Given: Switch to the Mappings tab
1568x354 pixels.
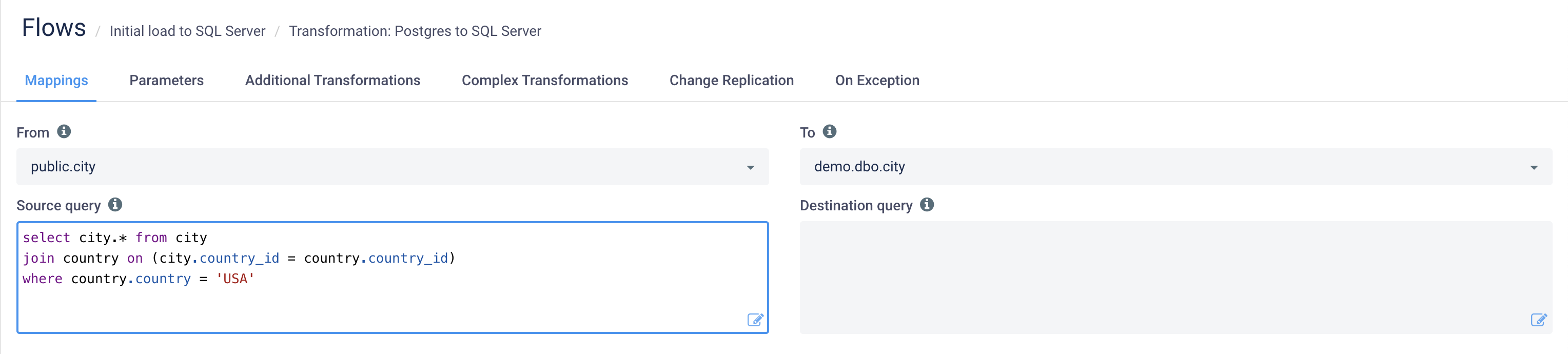Looking at the screenshot, I should click(56, 80).
